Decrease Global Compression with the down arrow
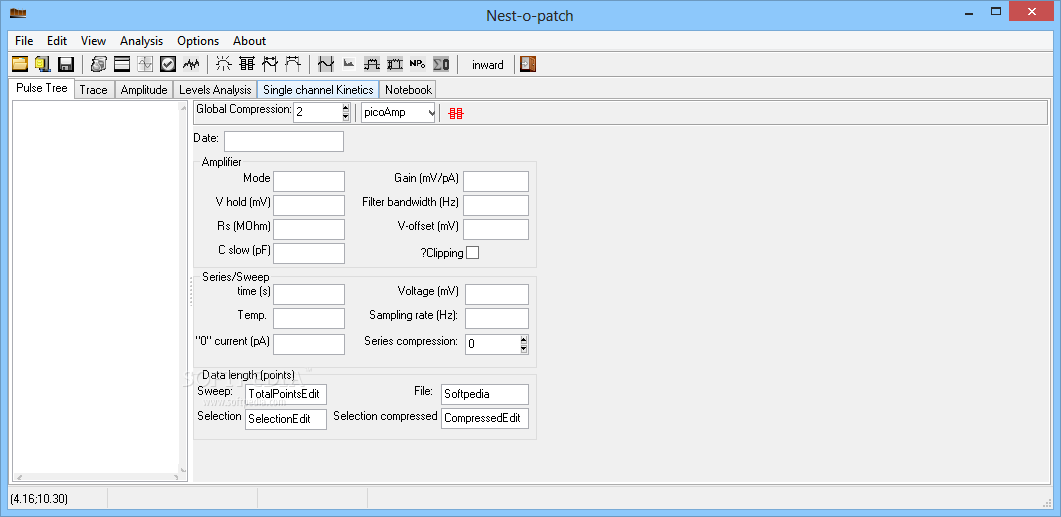 point(346,117)
